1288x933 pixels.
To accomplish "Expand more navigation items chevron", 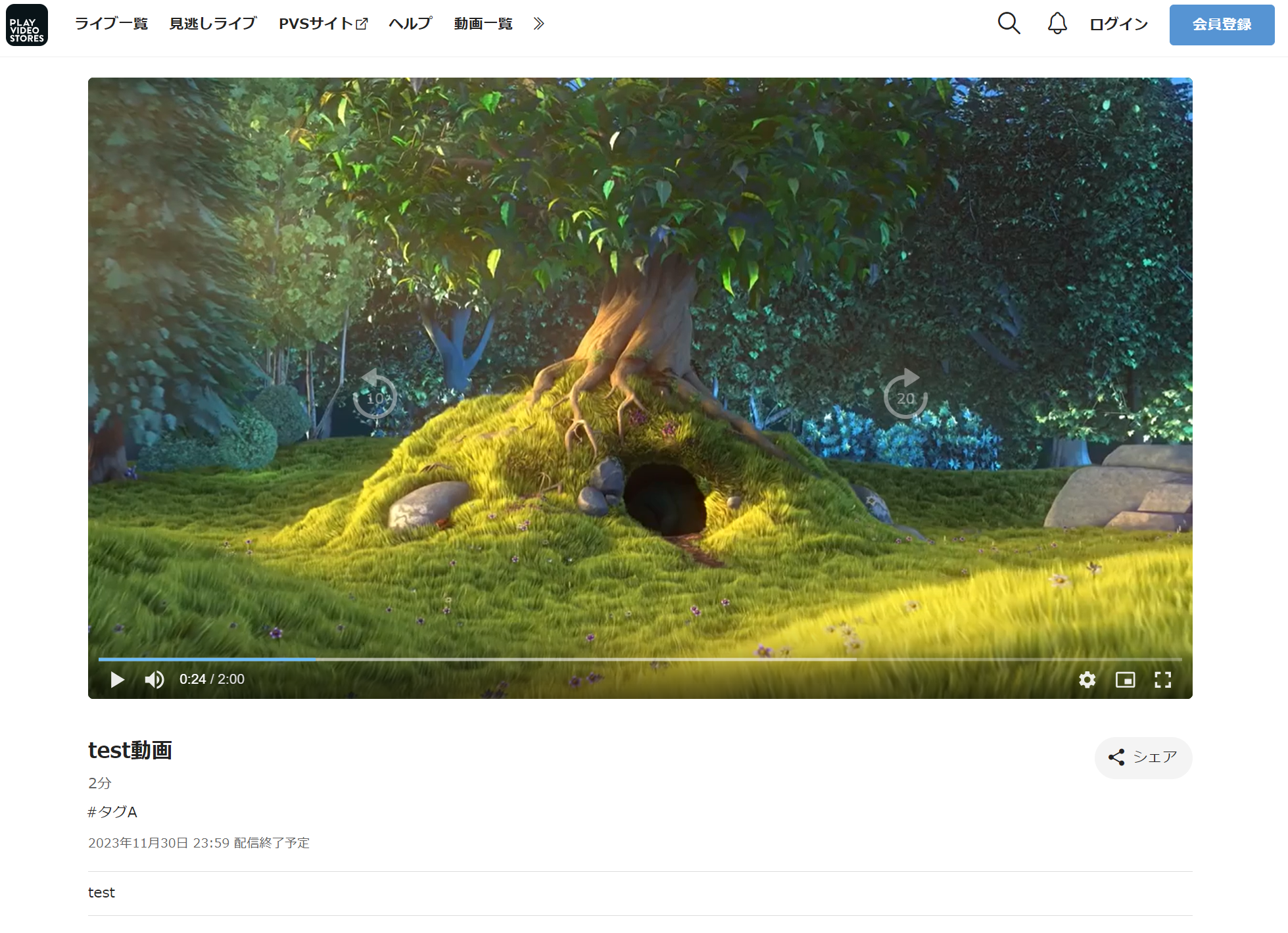I will 539,24.
